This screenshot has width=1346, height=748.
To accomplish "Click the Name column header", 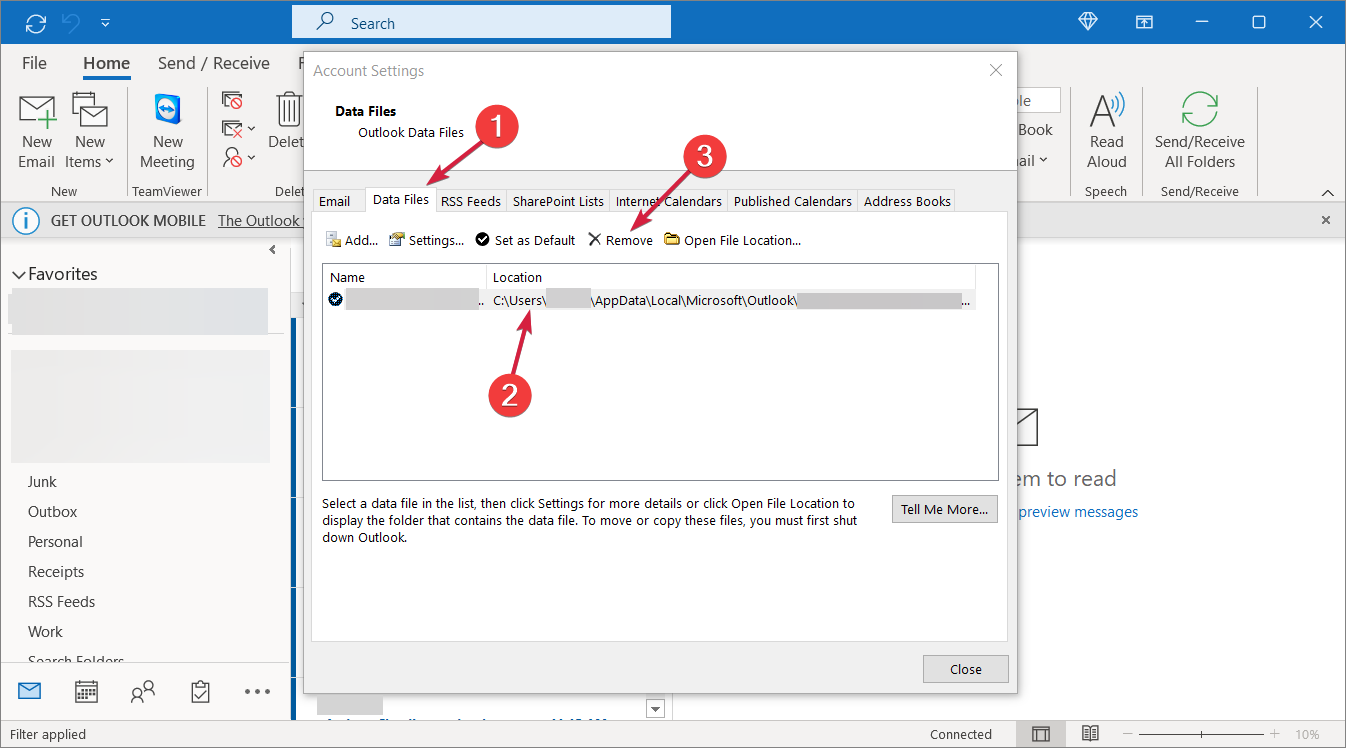I will (x=405, y=277).
